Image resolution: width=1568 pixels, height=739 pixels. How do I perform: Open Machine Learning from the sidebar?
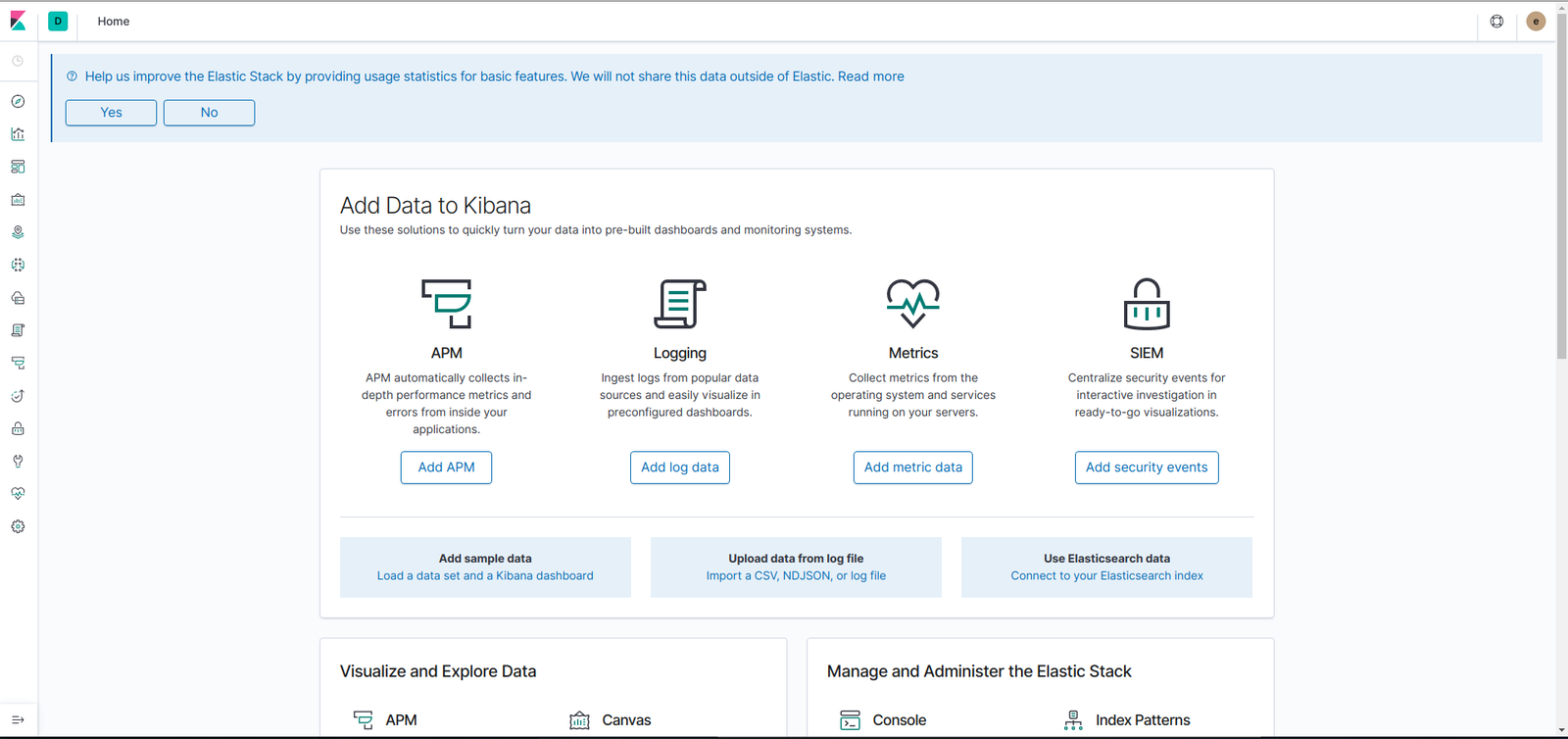(18, 266)
